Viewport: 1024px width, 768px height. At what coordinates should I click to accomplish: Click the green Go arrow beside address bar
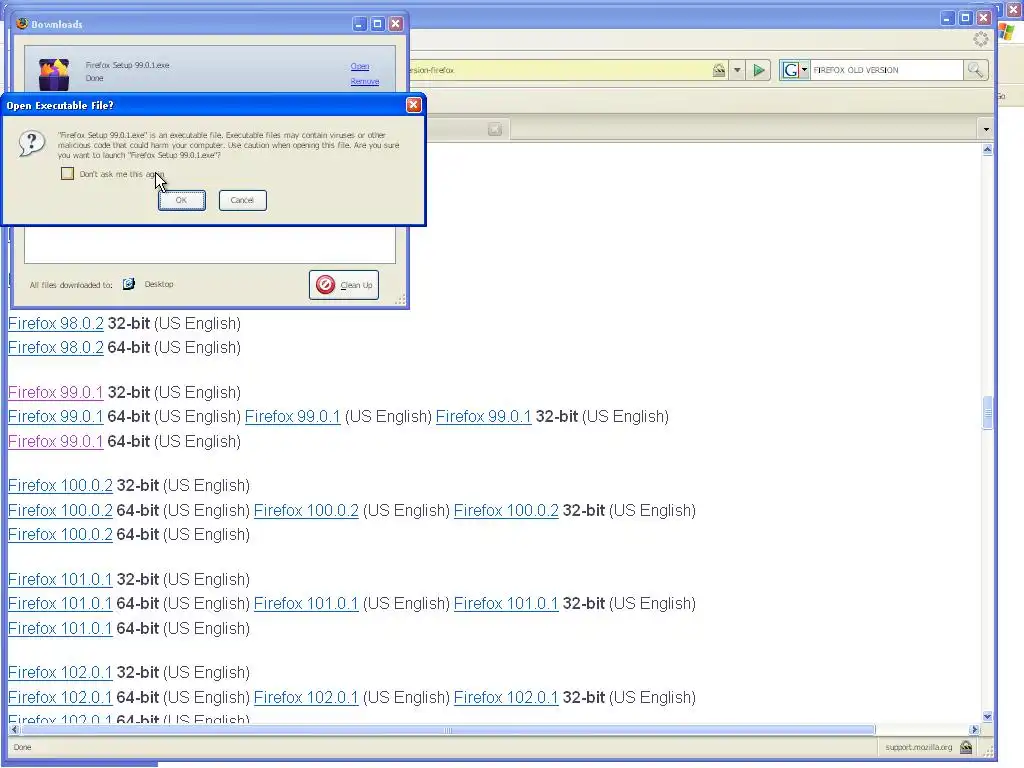(758, 70)
